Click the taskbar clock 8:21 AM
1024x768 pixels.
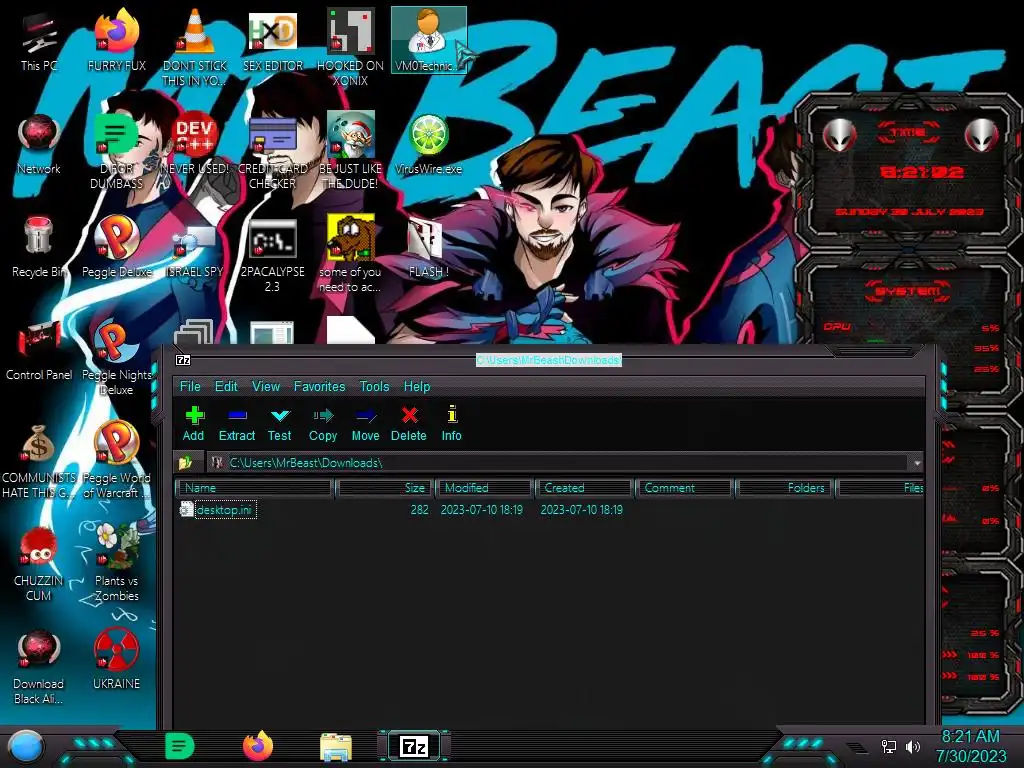pos(970,737)
